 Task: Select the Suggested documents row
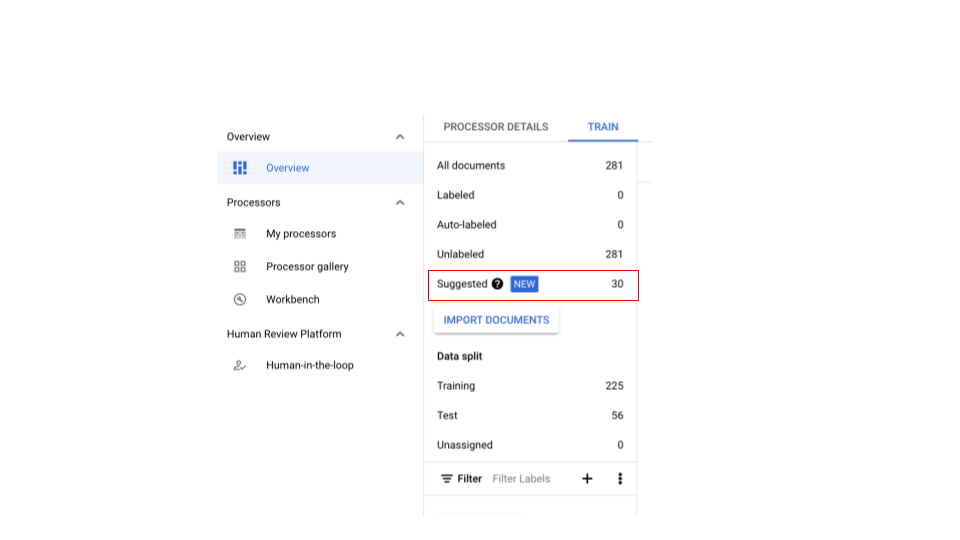(x=532, y=285)
